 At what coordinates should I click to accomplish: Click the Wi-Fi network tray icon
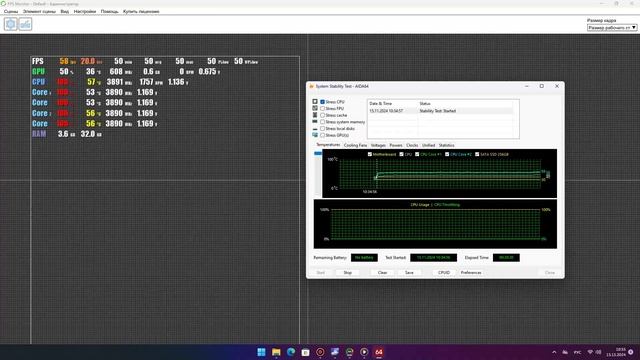pos(590,352)
